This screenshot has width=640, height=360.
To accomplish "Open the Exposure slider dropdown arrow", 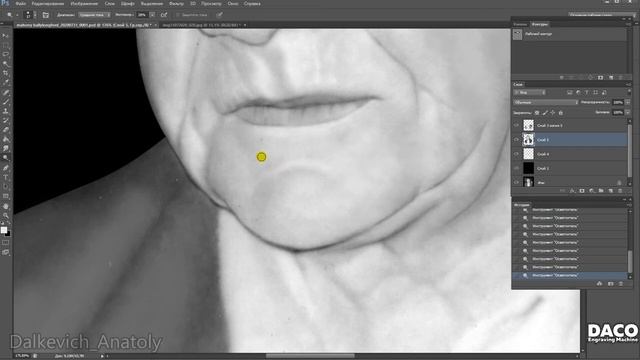I will pos(152,15).
